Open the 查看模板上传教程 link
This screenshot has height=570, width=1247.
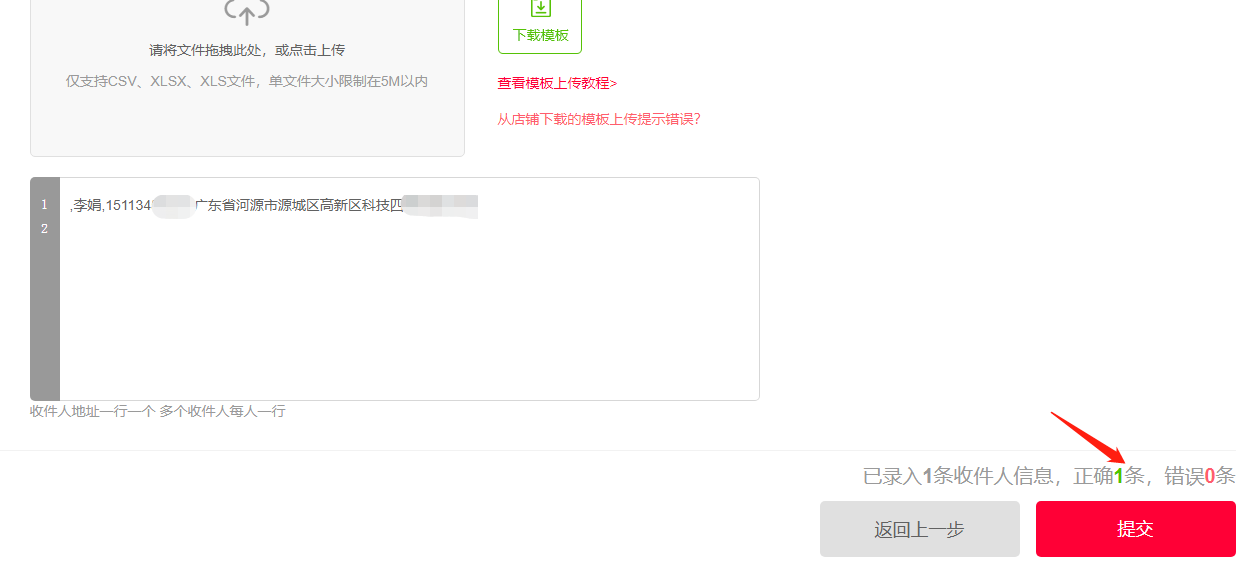pyautogui.click(x=557, y=83)
